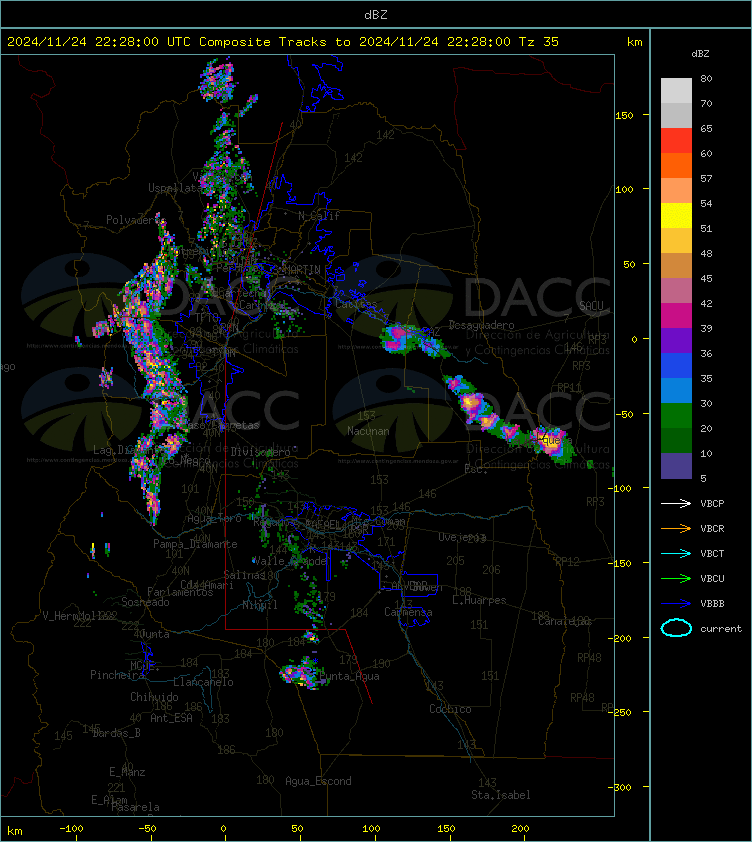Click the white VBCP arrow symbol
Screen dimensions: 752x842
tap(676, 503)
